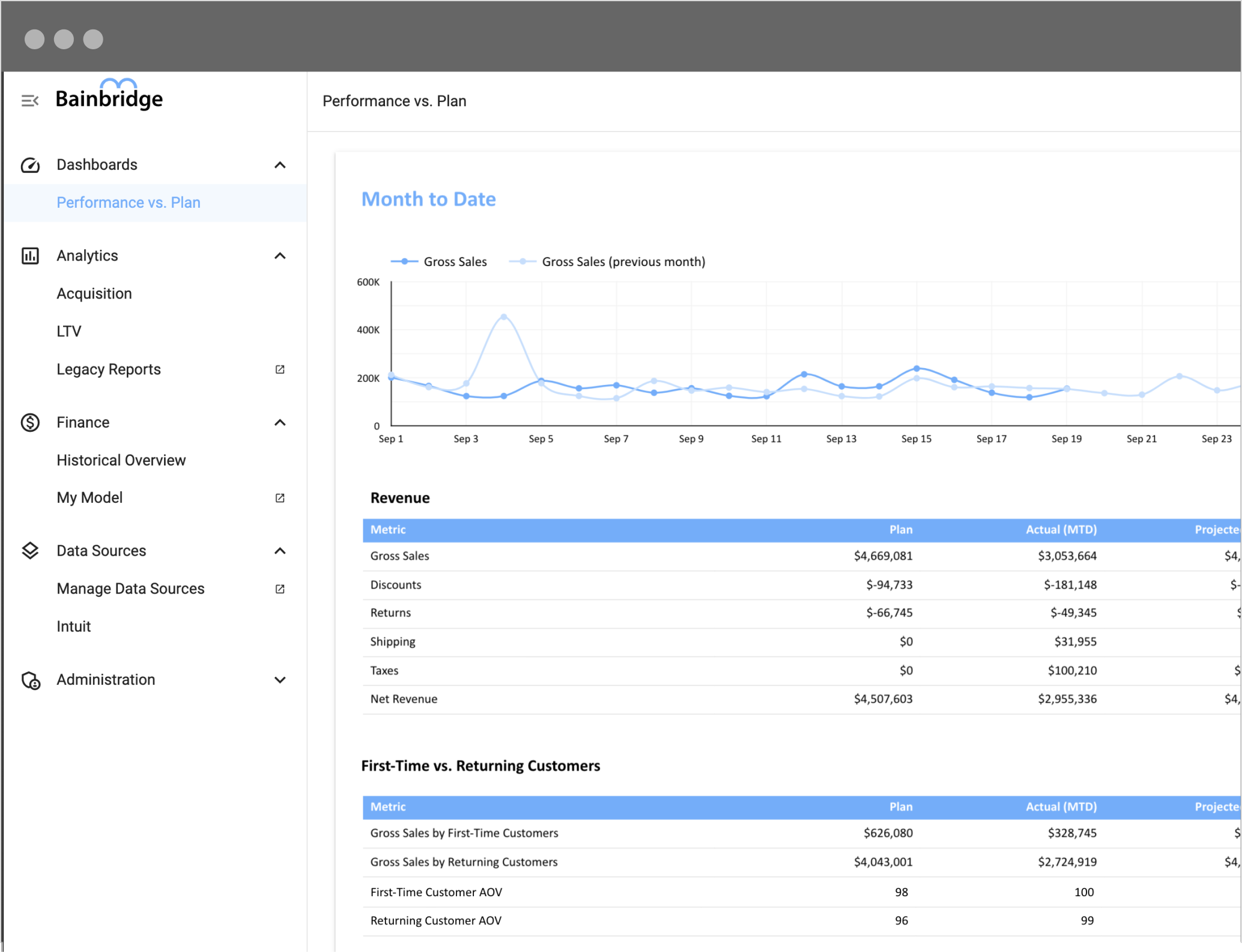Collapse the Analytics section chevron
This screenshot has width=1242, height=952.
[280, 256]
